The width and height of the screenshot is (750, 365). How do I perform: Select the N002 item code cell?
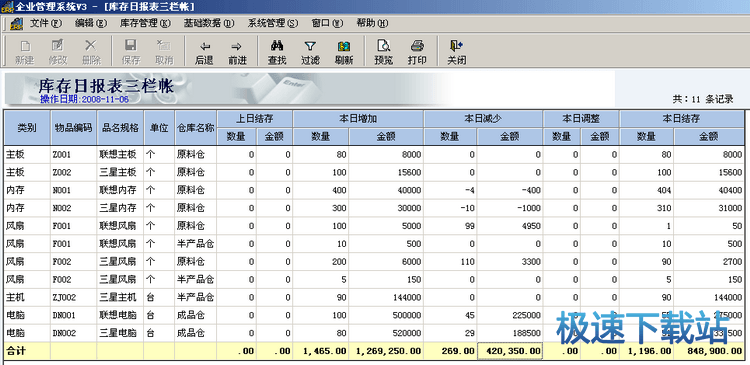tap(74, 208)
